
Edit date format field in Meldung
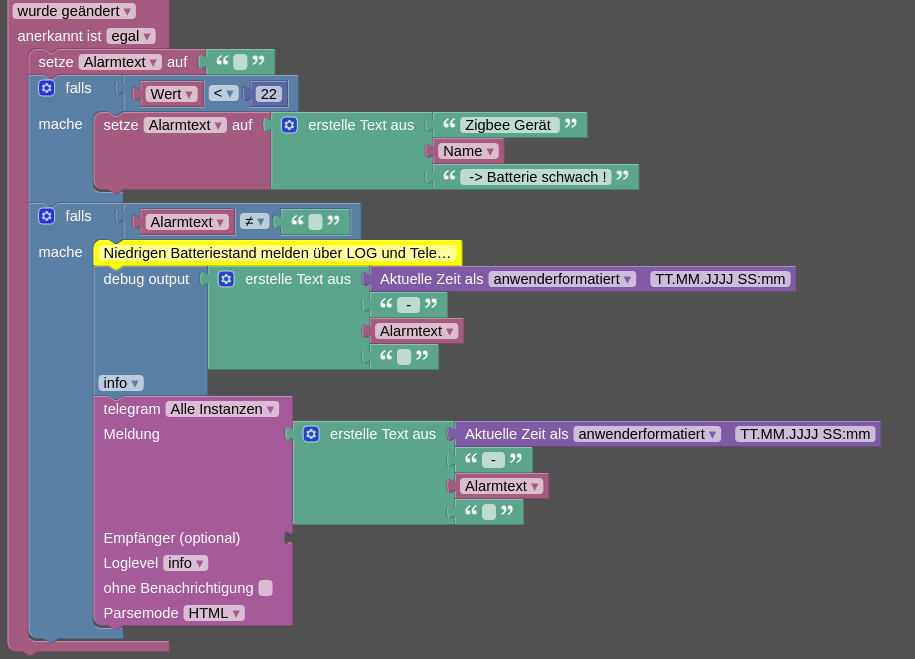point(805,434)
